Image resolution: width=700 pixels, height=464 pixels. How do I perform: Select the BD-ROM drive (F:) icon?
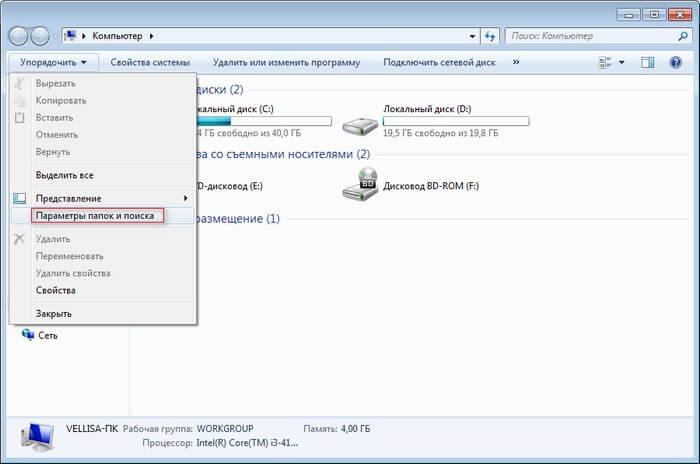point(360,184)
